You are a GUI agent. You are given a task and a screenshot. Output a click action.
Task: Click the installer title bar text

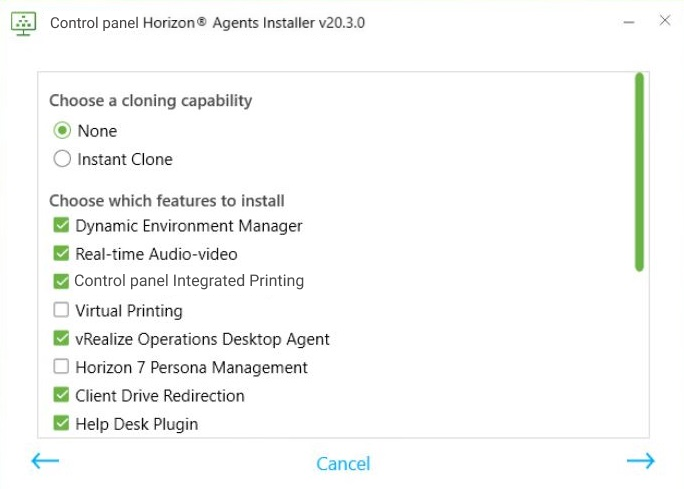[x=207, y=22]
